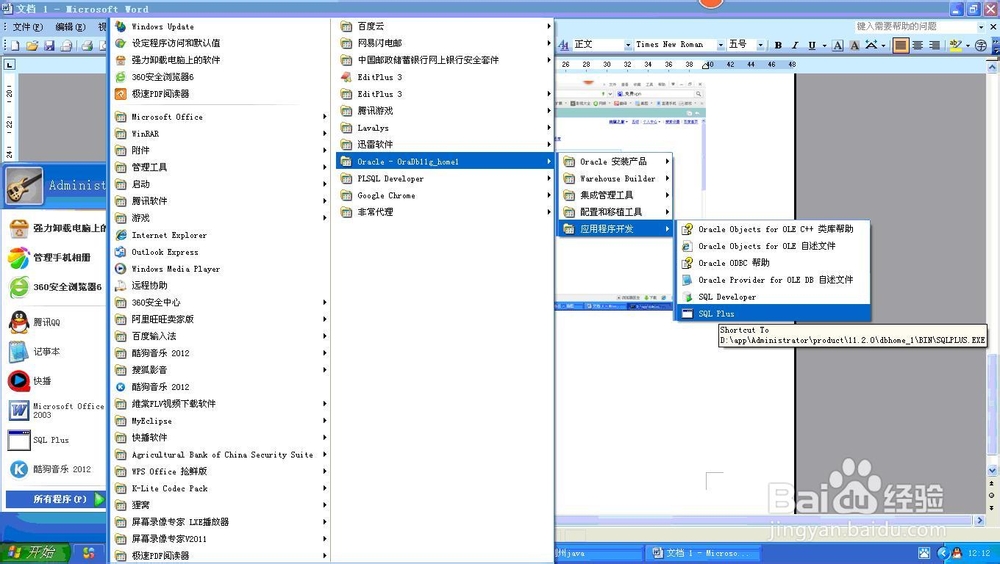Select Oracle - OraDb11g_home1 program group
This screenshot has height=564, width=1000.
tap(445, 161)
